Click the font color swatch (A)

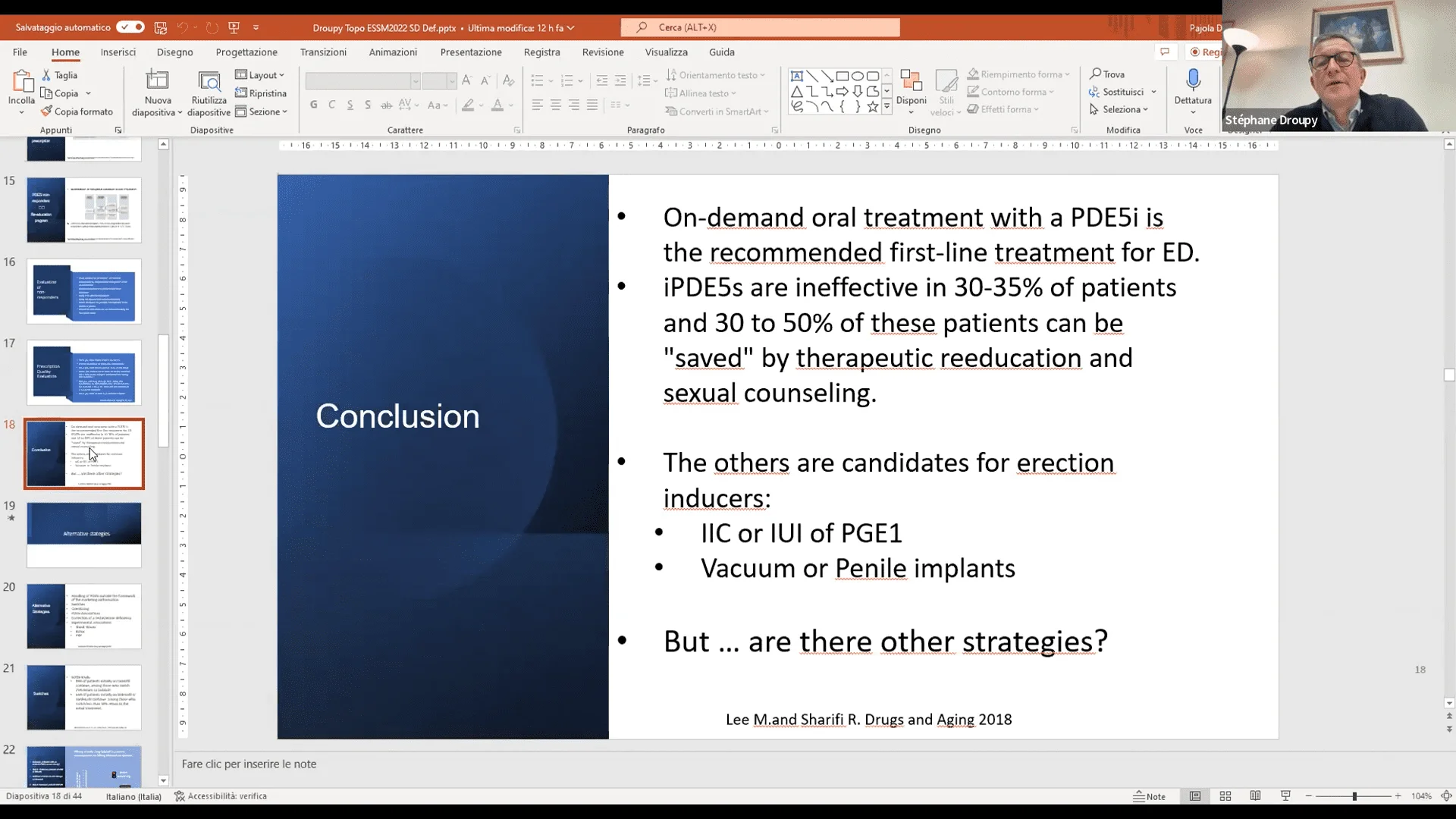pos(497,105)
